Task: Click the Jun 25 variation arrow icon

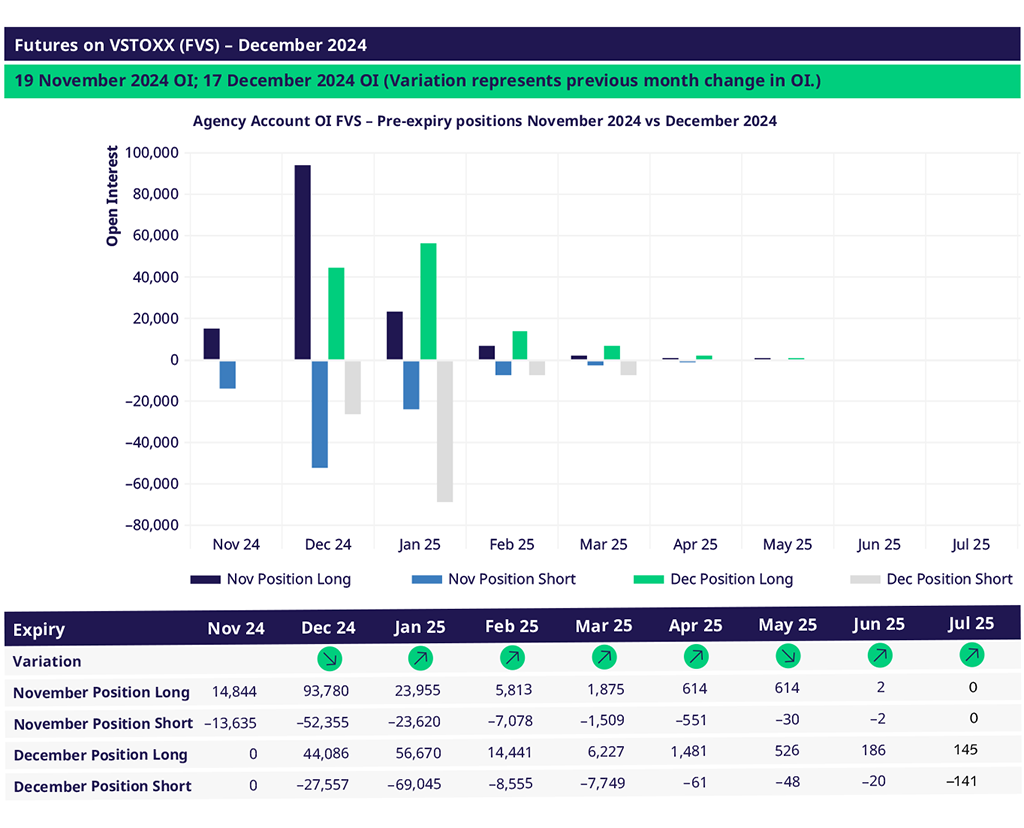Action: (879, 657)
